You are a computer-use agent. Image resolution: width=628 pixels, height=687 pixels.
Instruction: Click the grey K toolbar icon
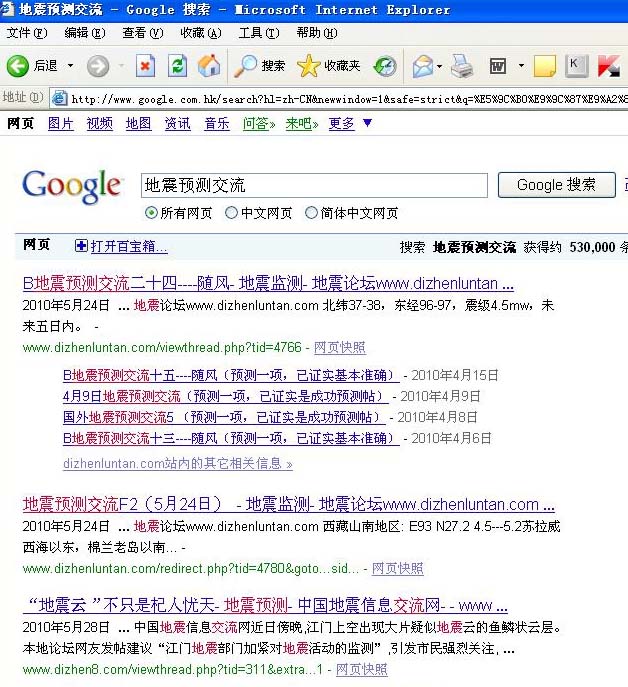click(576, 66)
